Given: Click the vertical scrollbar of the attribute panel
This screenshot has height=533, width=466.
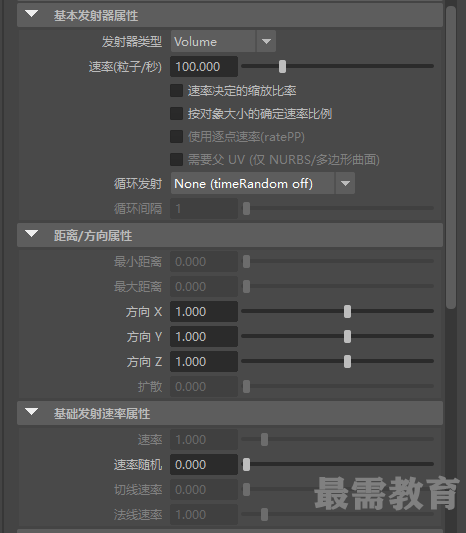Looking at the screenshot, I should pyautogui.click(x=451, y=157).
